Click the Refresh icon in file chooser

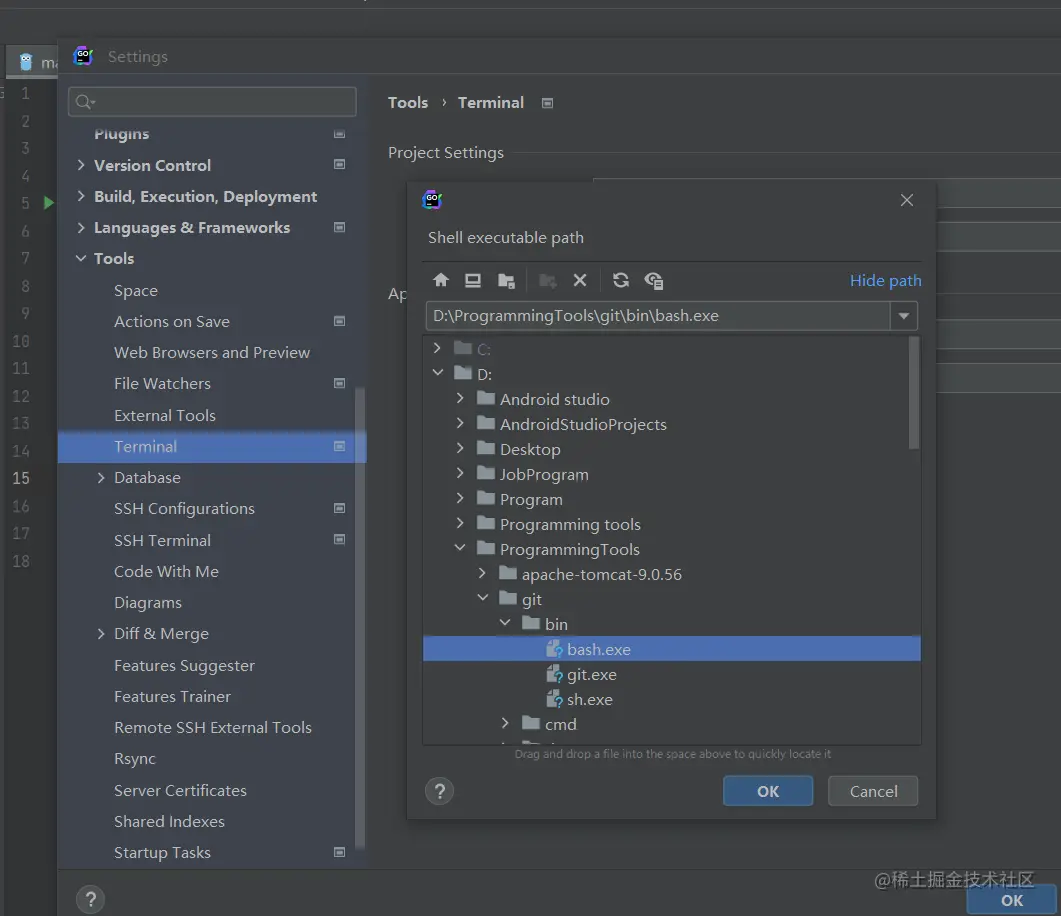click(620, 280)
